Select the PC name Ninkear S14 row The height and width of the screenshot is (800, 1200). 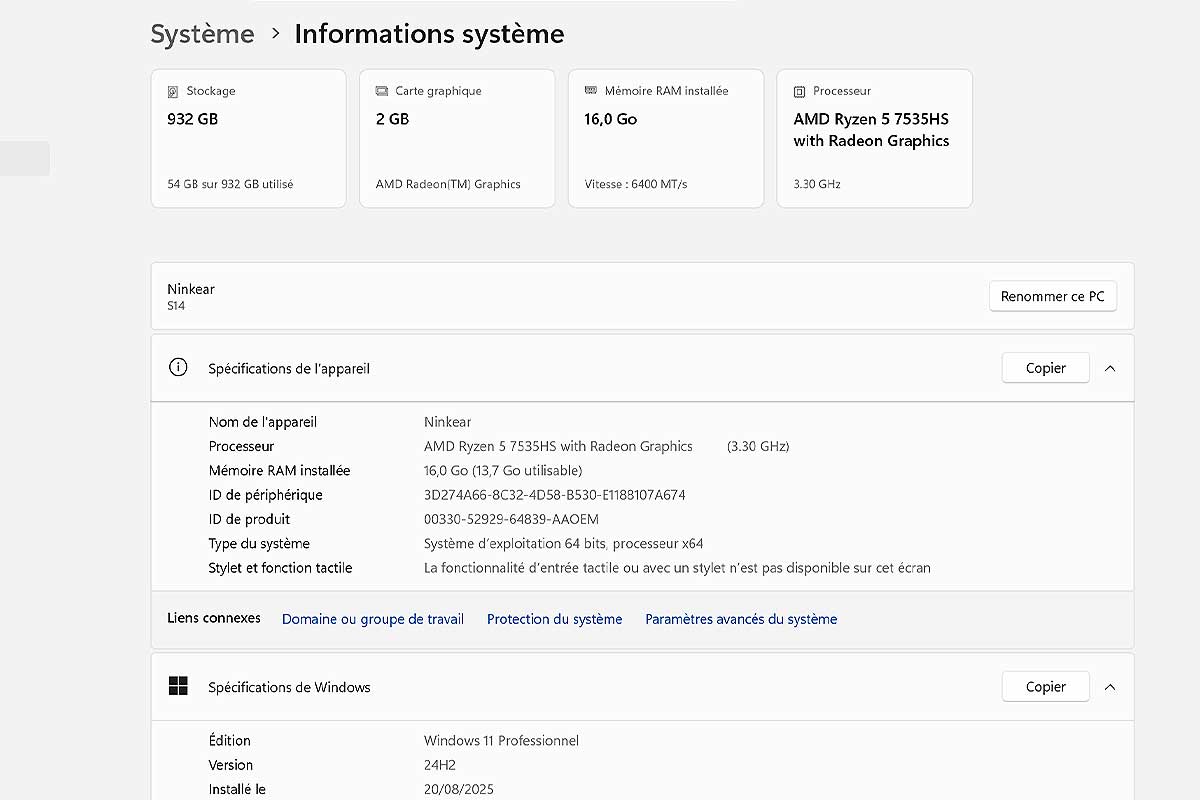642,296
